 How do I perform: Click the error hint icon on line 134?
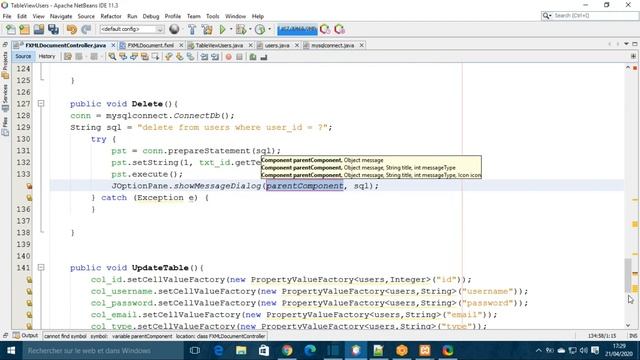point(29,186)
